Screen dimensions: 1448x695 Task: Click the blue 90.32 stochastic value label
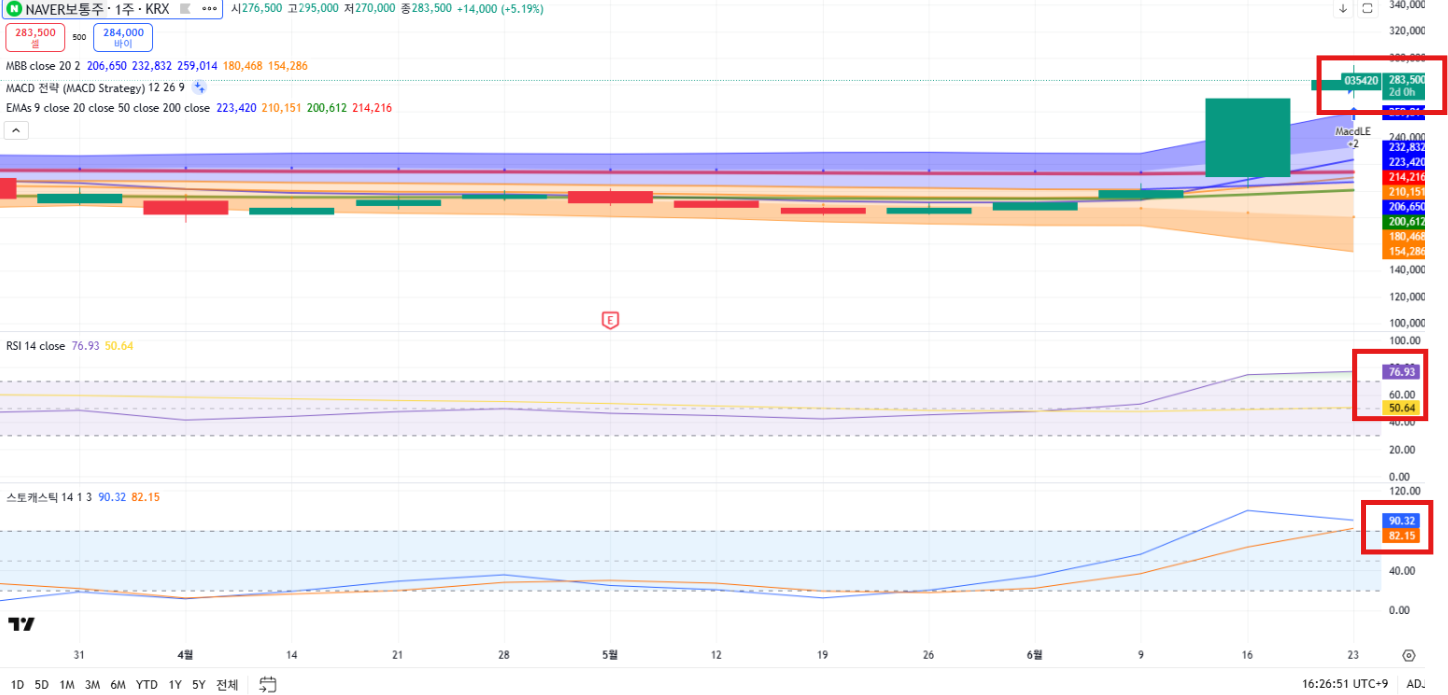(x=1400, y=521)
